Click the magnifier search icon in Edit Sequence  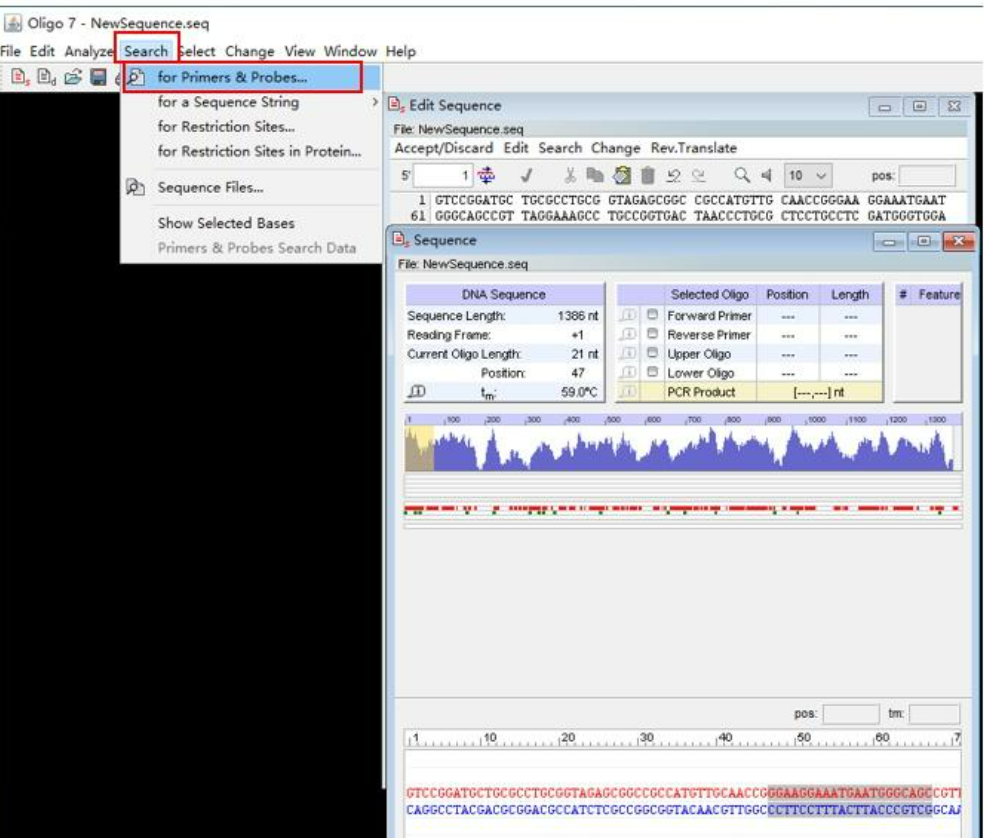[742, 175]
